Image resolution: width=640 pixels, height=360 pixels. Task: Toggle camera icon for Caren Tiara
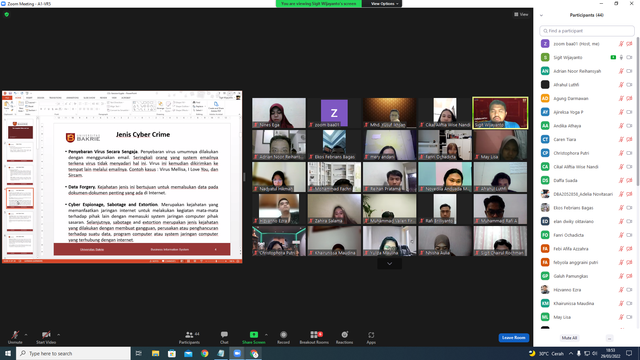click(x=629, y=139)
